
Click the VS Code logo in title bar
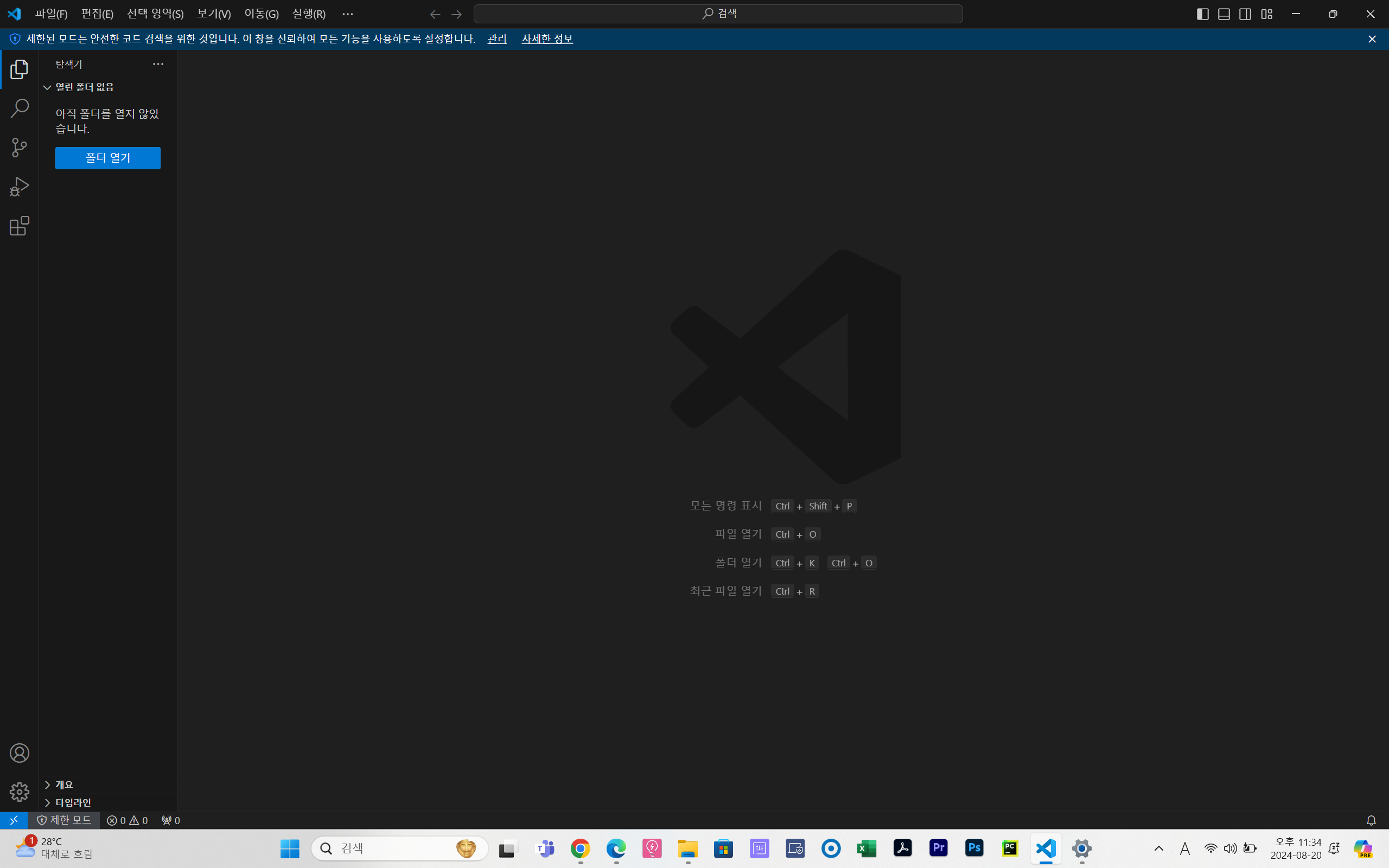(x=14, y=14)
